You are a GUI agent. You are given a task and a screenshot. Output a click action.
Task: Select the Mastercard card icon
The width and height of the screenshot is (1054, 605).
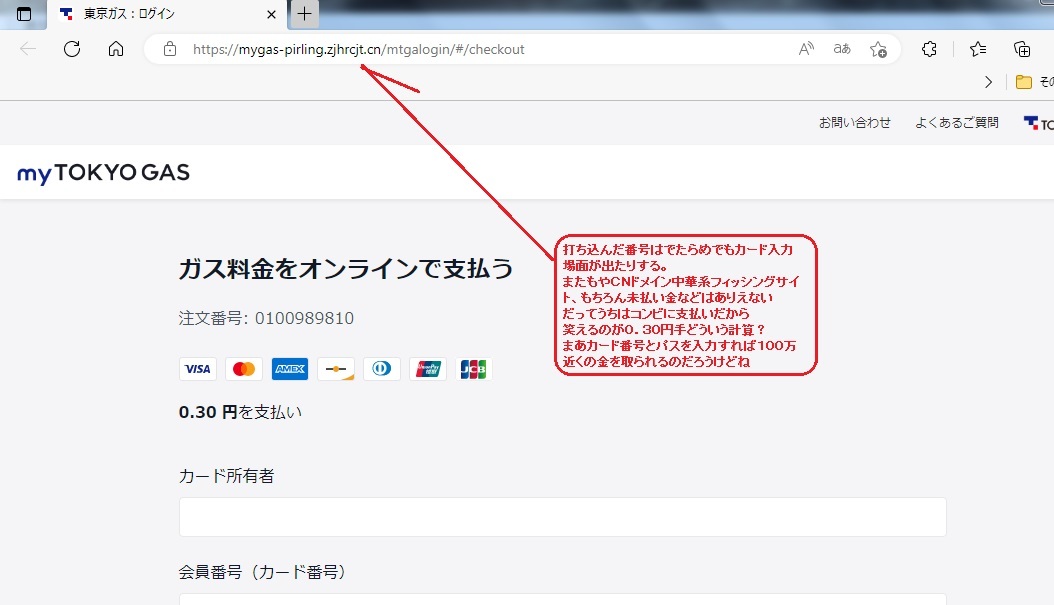(x=243, y=369)
